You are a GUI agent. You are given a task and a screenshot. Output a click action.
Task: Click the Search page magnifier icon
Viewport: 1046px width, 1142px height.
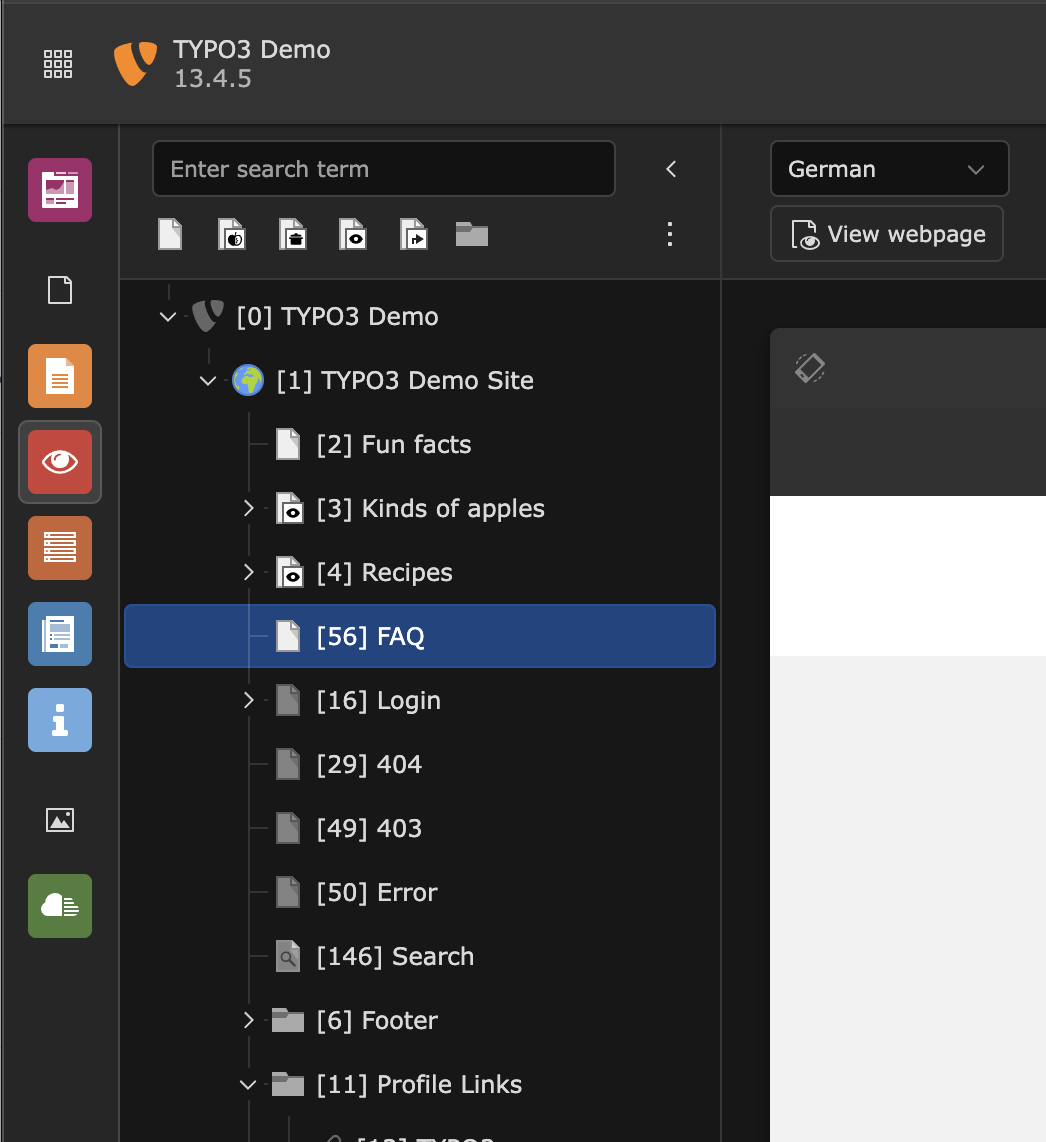tap(288, 956)
